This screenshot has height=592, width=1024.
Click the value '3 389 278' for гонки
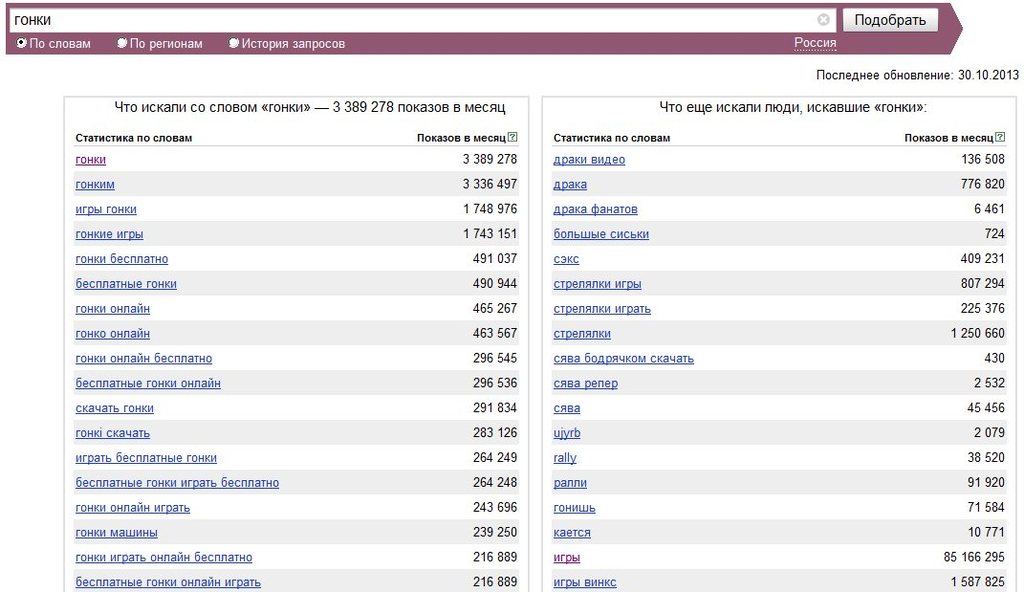point(490,159)
